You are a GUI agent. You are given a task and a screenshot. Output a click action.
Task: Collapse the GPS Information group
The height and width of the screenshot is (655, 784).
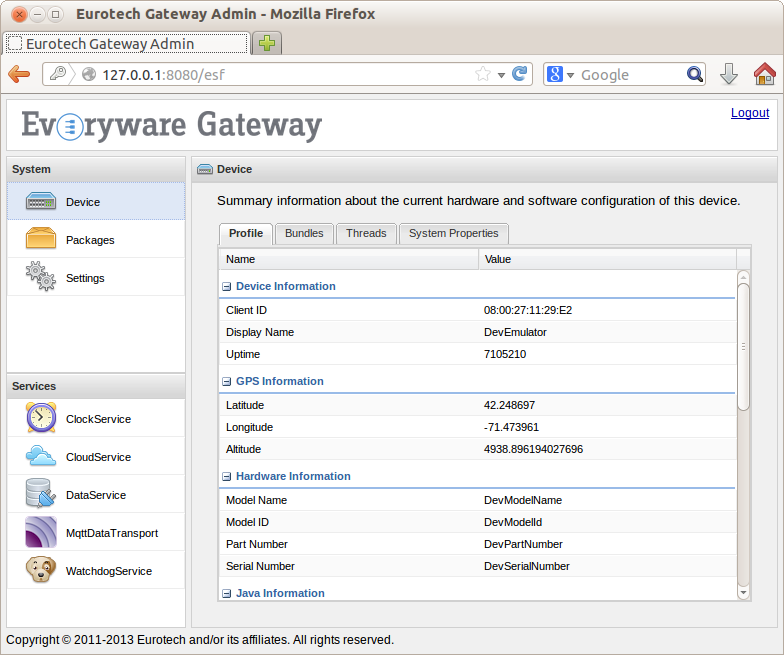226,382
